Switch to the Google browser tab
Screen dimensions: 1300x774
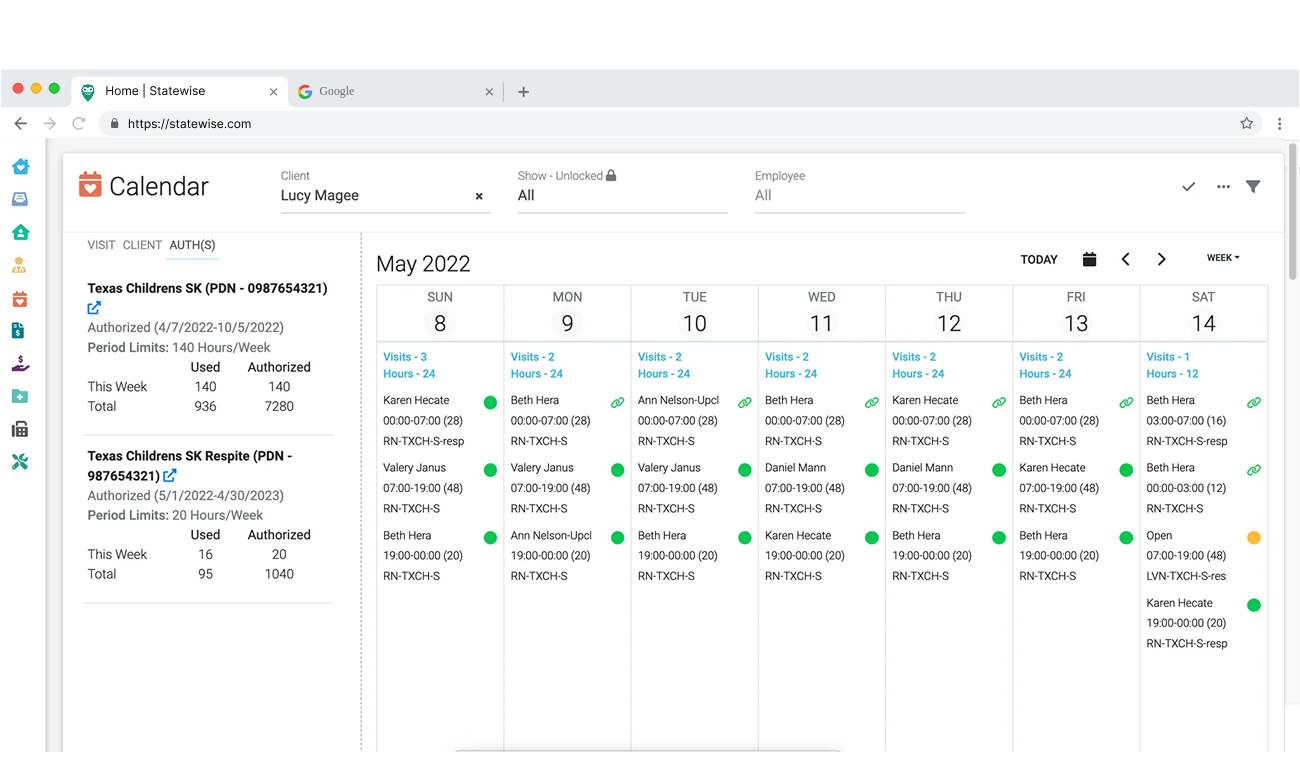[395, 91]
